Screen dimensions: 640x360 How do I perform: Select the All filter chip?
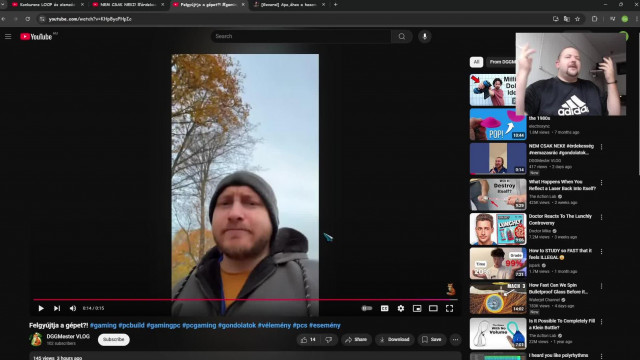(476, 62)
